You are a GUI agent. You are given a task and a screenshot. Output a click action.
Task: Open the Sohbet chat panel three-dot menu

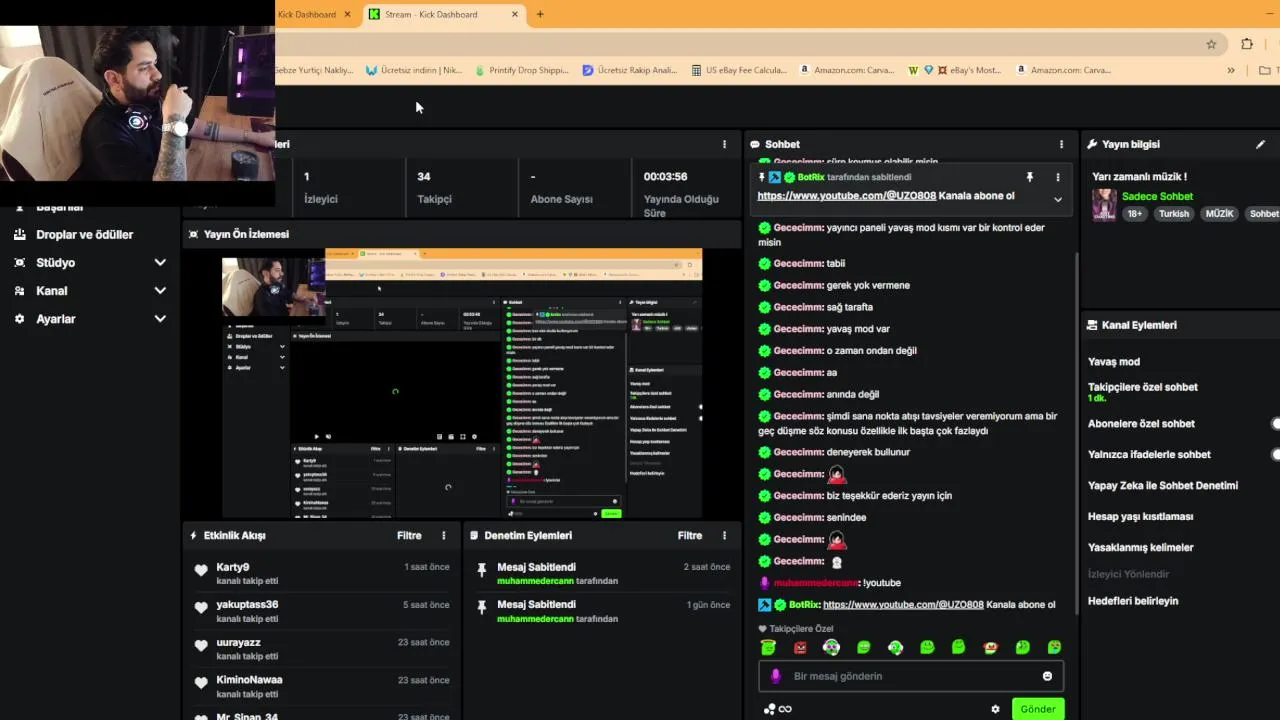[1061, 144]
